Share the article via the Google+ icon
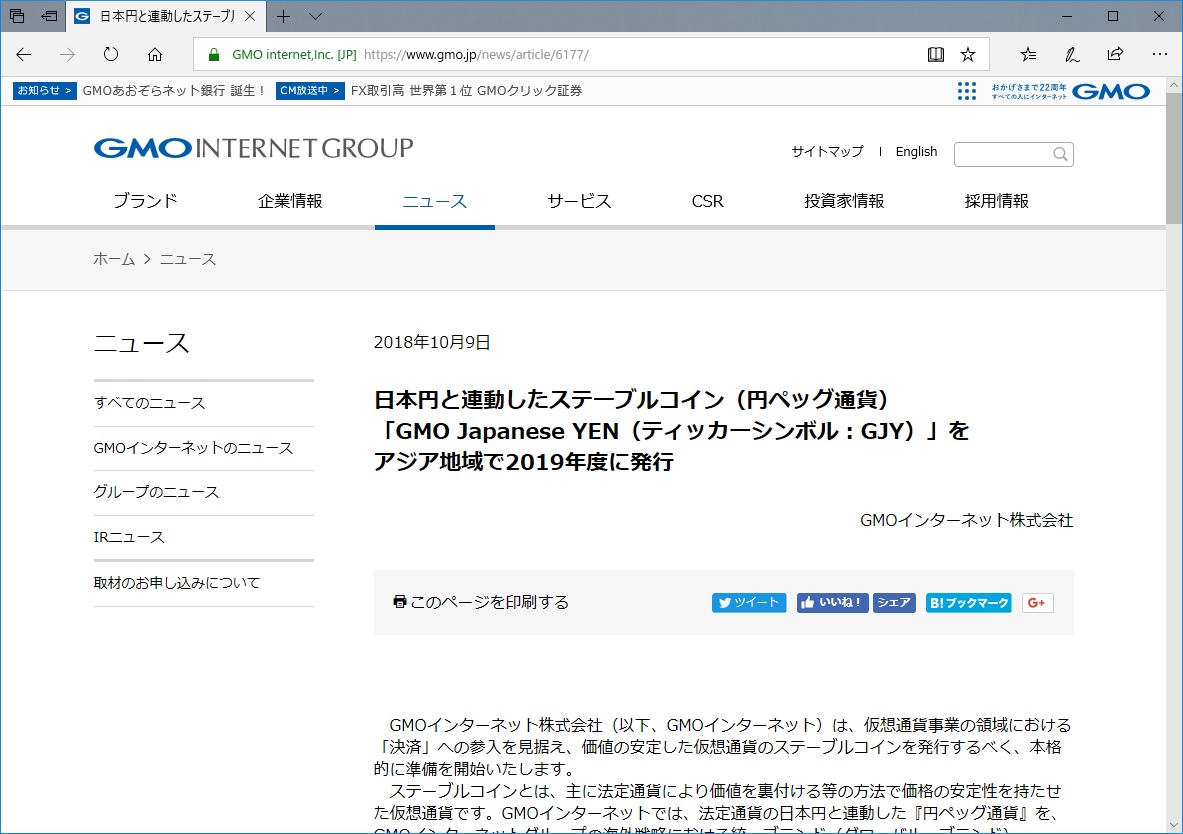The width and height of the screenshot is (1183, 834). coord(1037,602)
